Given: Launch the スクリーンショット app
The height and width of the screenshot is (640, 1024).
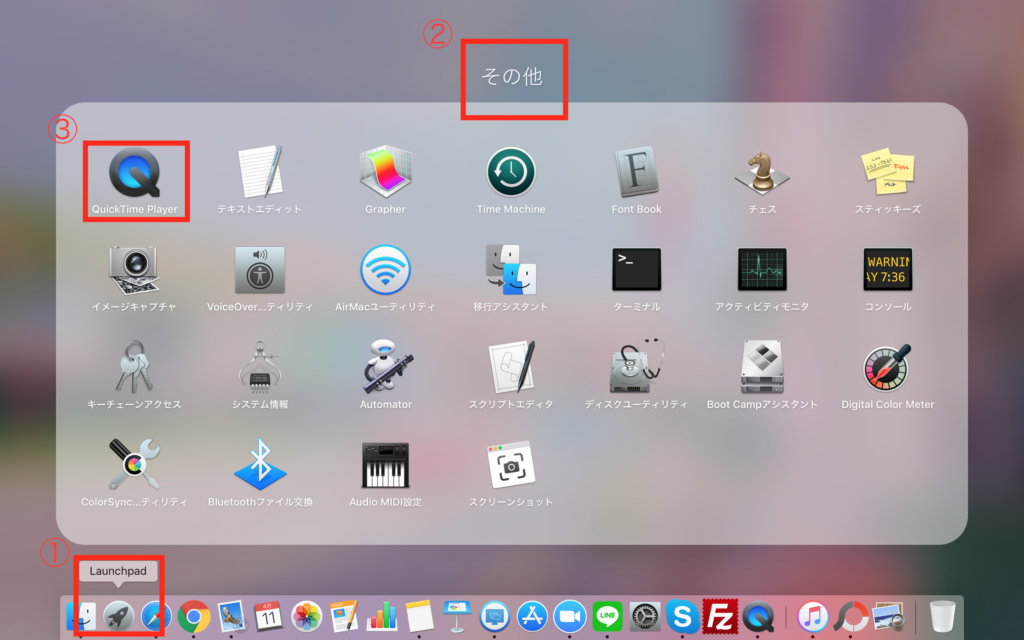Looking at the screenshot, I should click(x=511, y=464).
